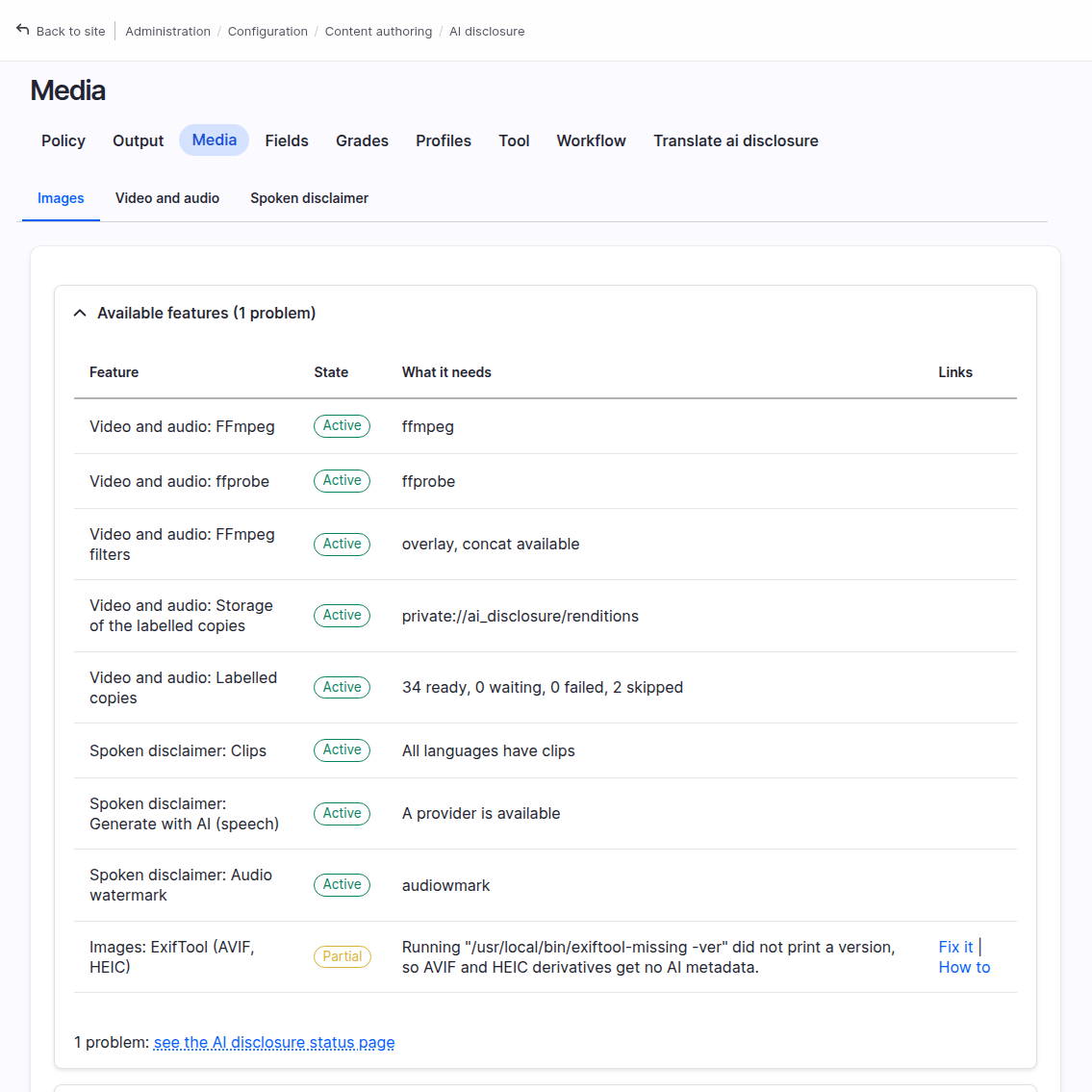
Task: Click Active badge for Generate with AI (speech)
Action: pyautogui.click(x=342, y=813)
